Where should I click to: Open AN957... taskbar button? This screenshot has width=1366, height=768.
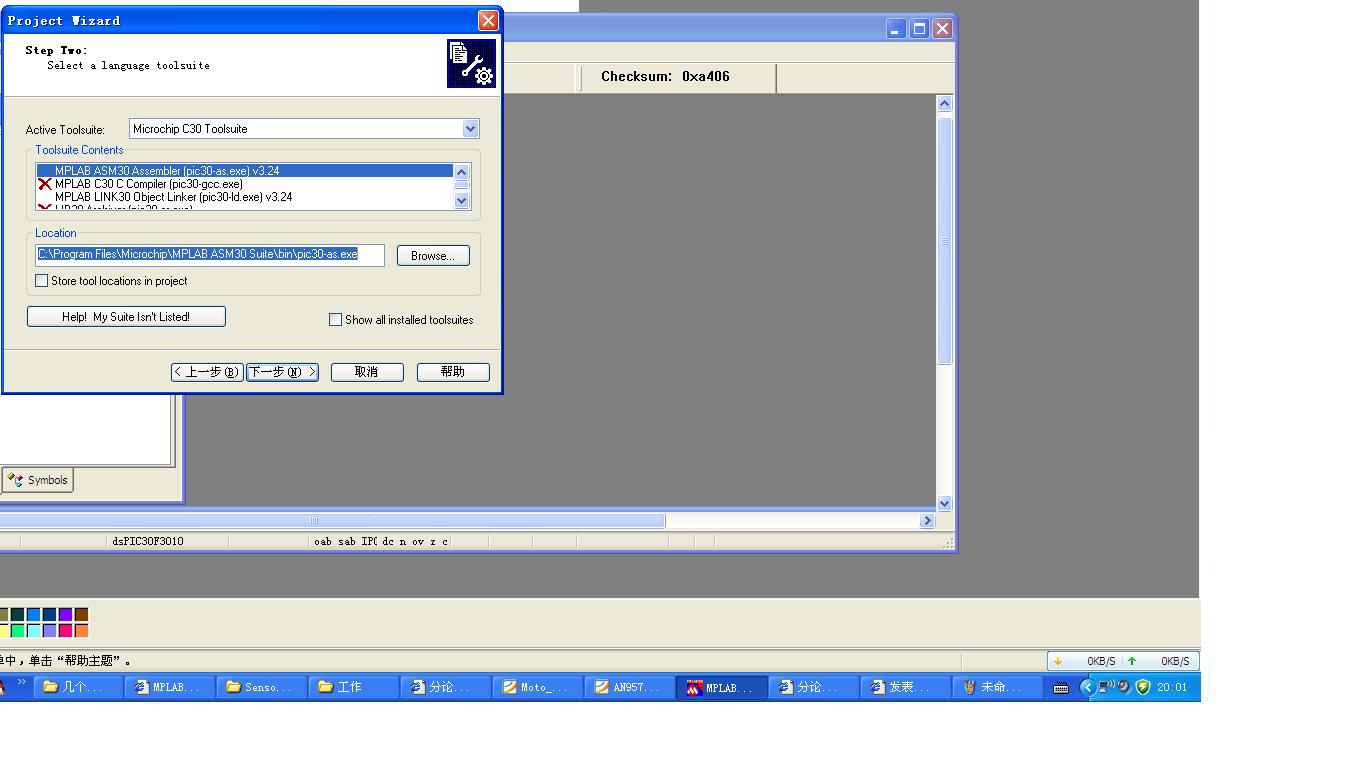point(631,687)
